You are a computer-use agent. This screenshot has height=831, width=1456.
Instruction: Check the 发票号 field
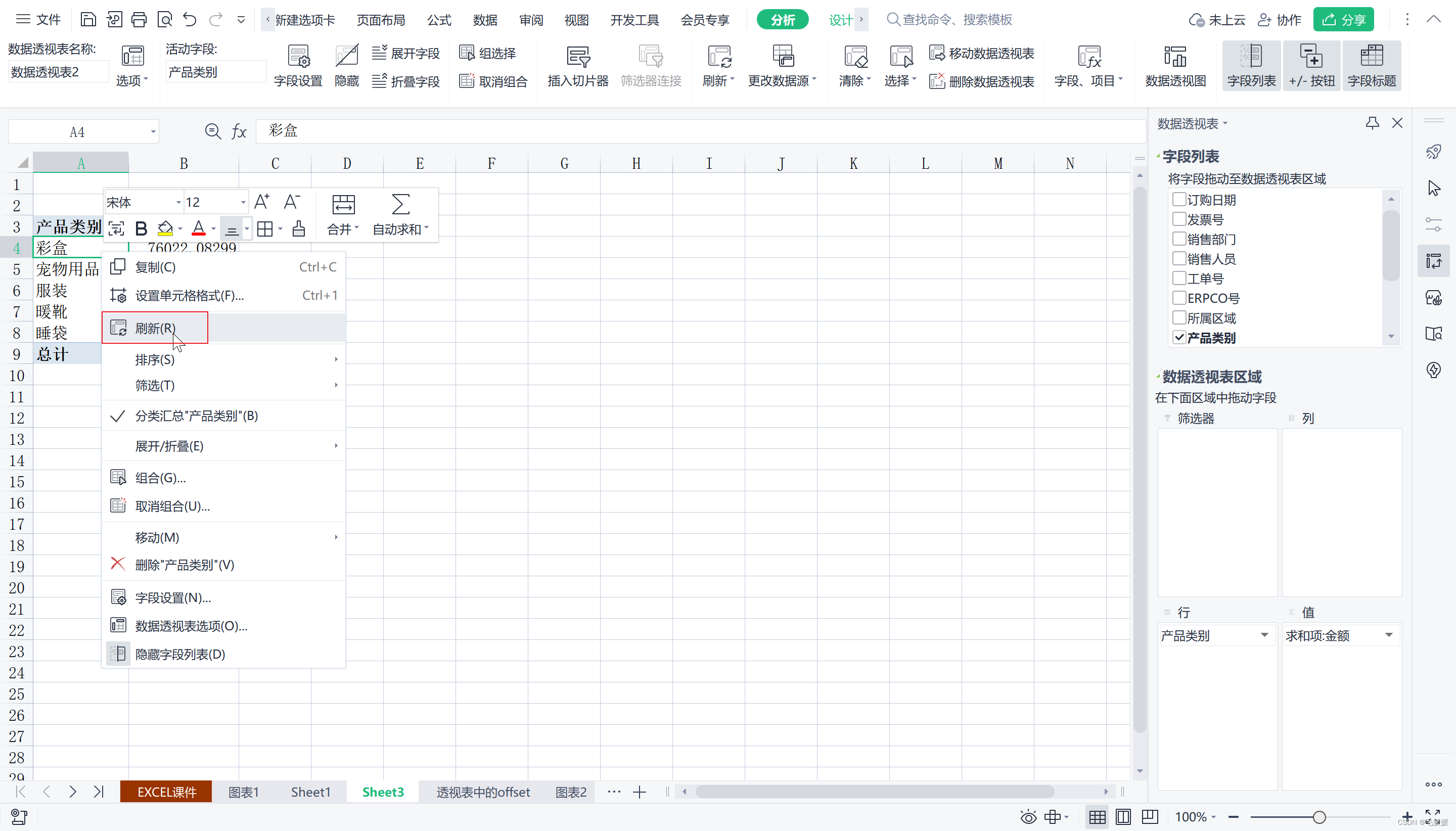click(1179, 218)
